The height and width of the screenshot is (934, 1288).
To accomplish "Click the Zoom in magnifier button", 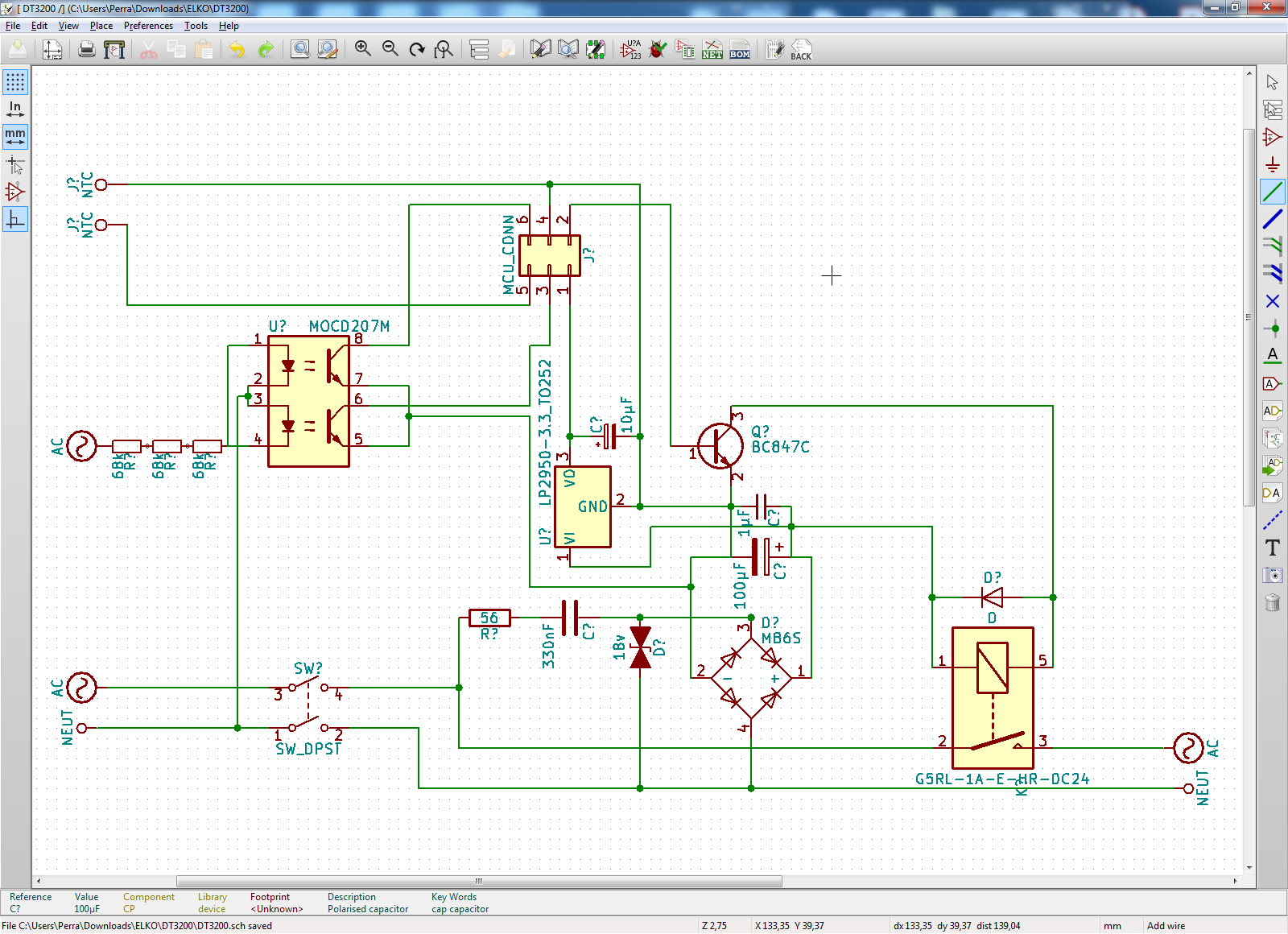I will point(363,50).
